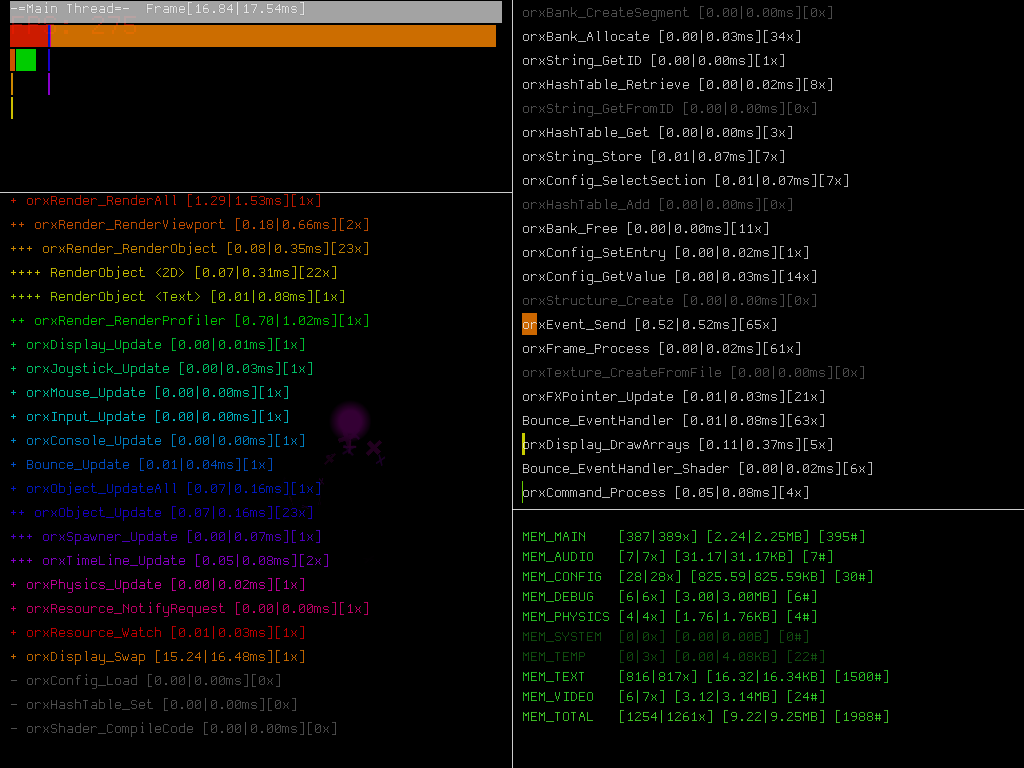The width and height of the screenshot is (1024, 768).
Task: Click the orxObject_Update [23x] row
Action: click(162, 513)
